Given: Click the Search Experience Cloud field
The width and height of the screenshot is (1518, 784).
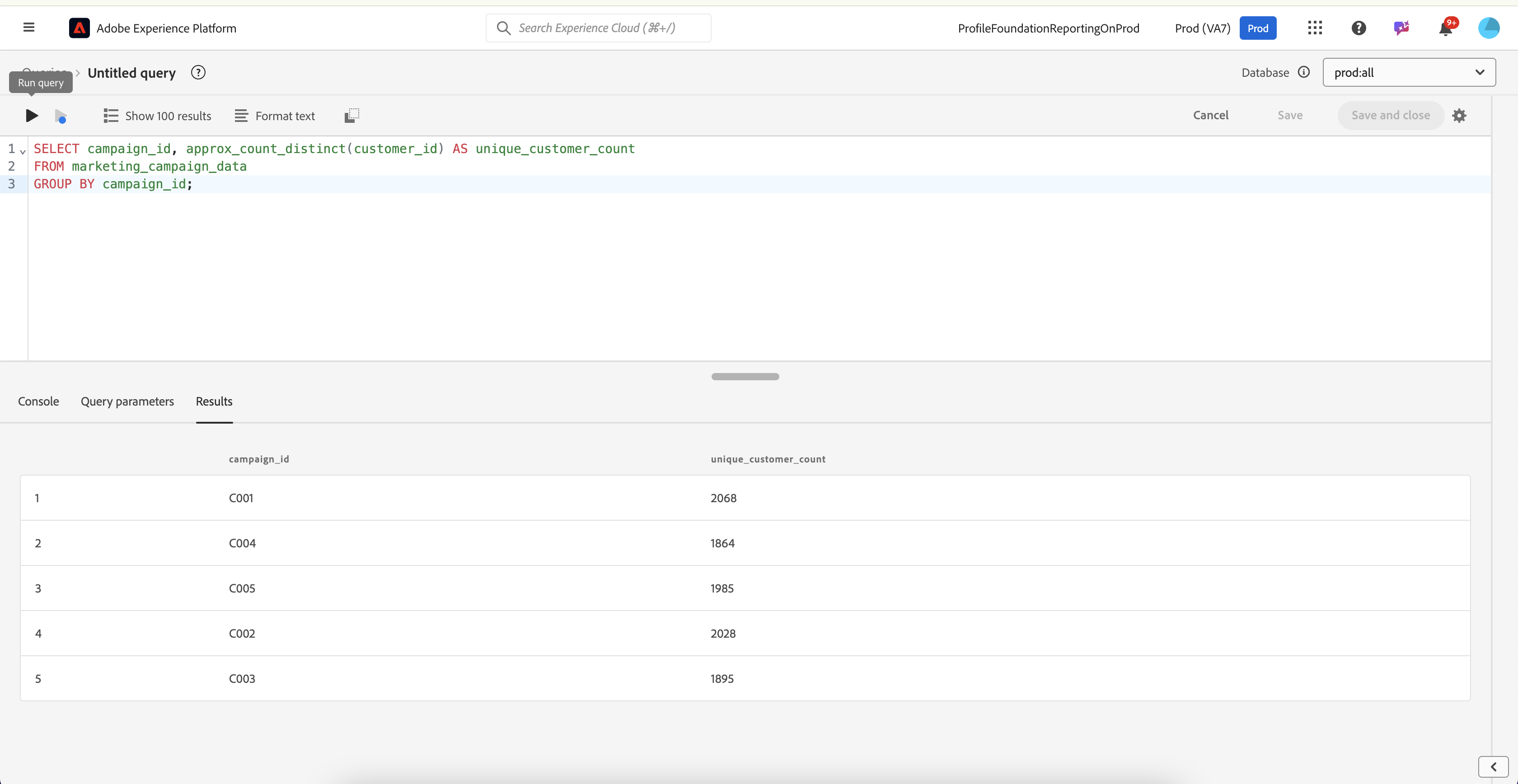Looking at the screenshot, I should 598,28.
